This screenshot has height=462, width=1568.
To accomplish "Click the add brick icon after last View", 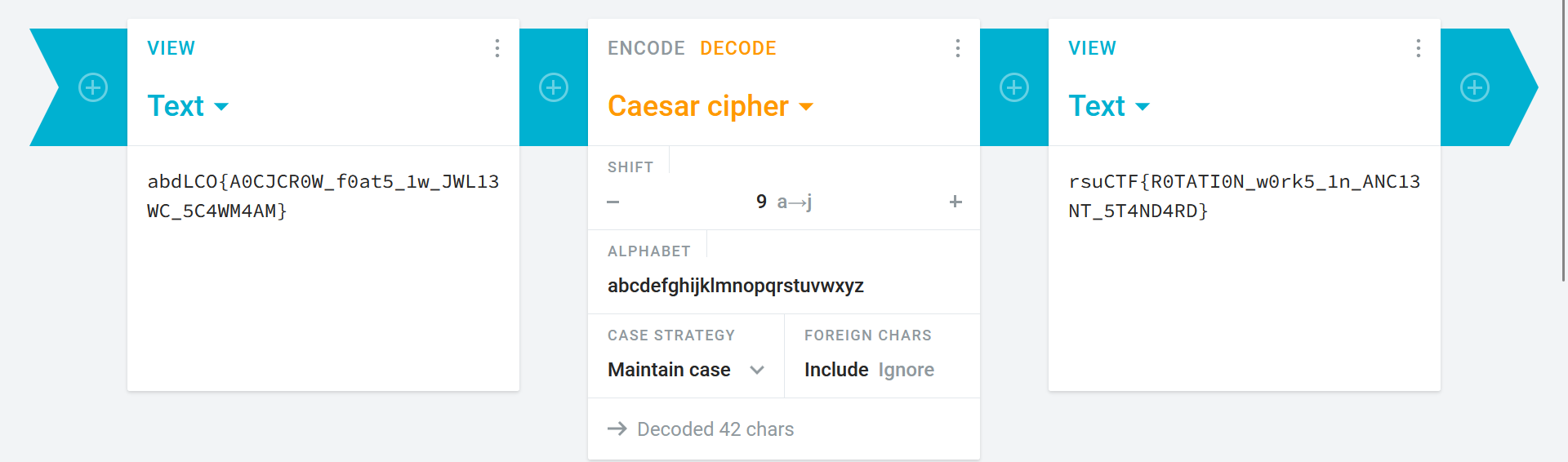I will 1475,87.
